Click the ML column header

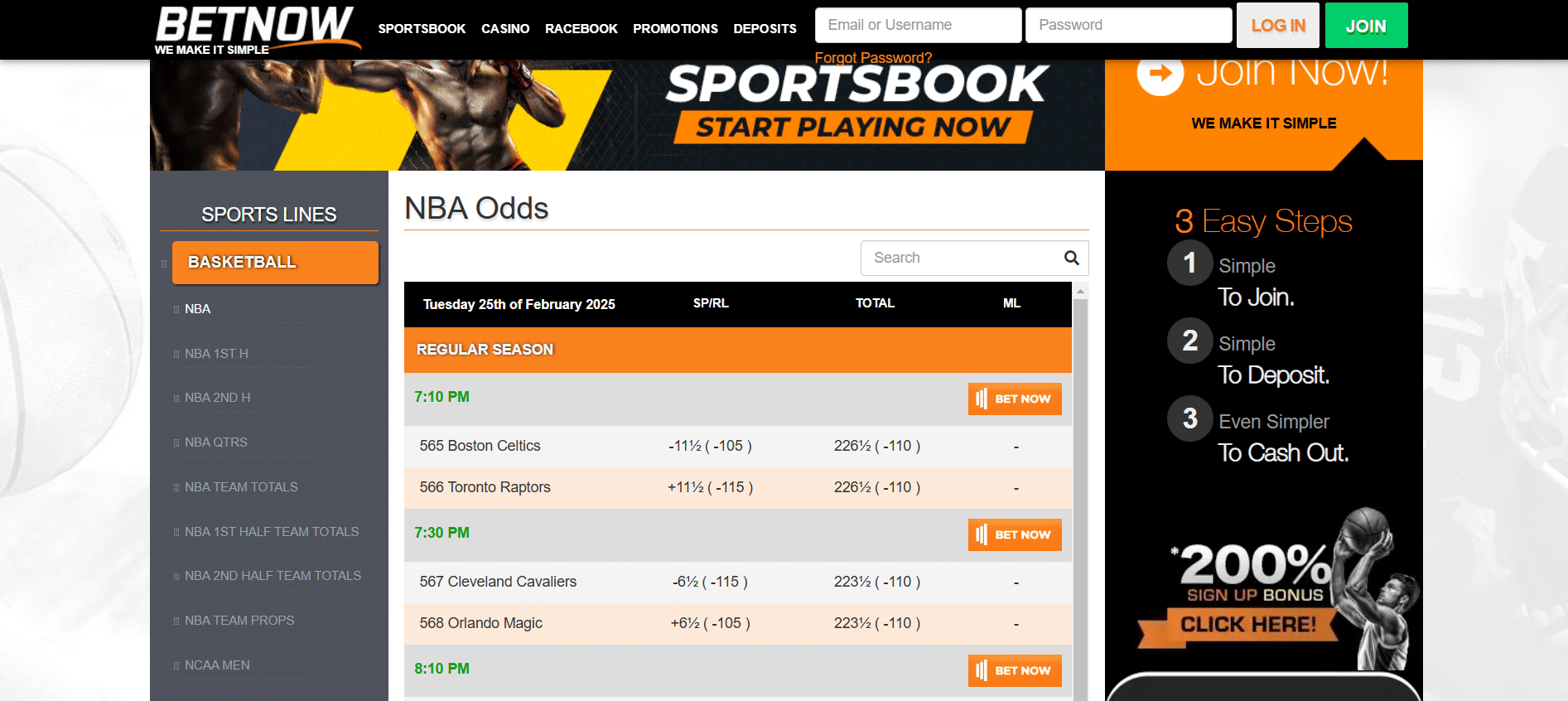(1011, 303)
